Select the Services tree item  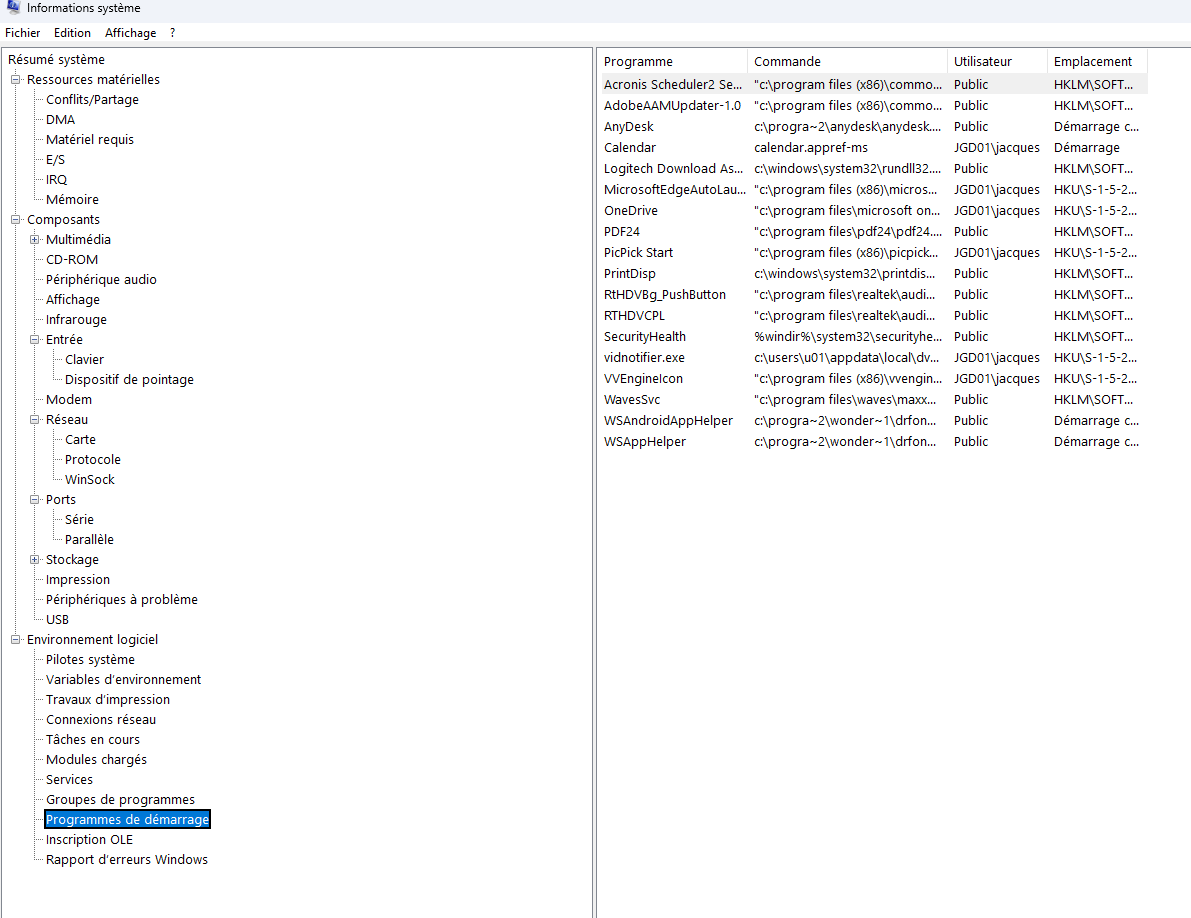69,779
